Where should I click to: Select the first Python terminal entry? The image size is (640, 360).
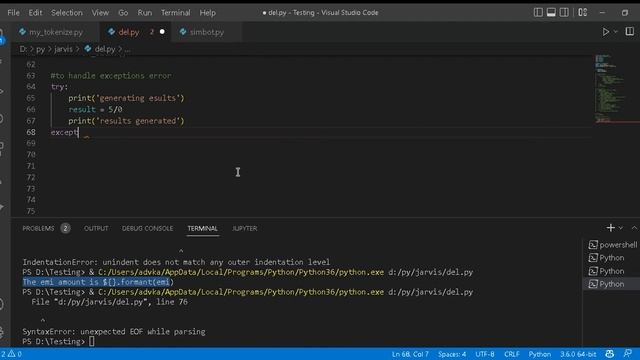(x=612, y=258)
